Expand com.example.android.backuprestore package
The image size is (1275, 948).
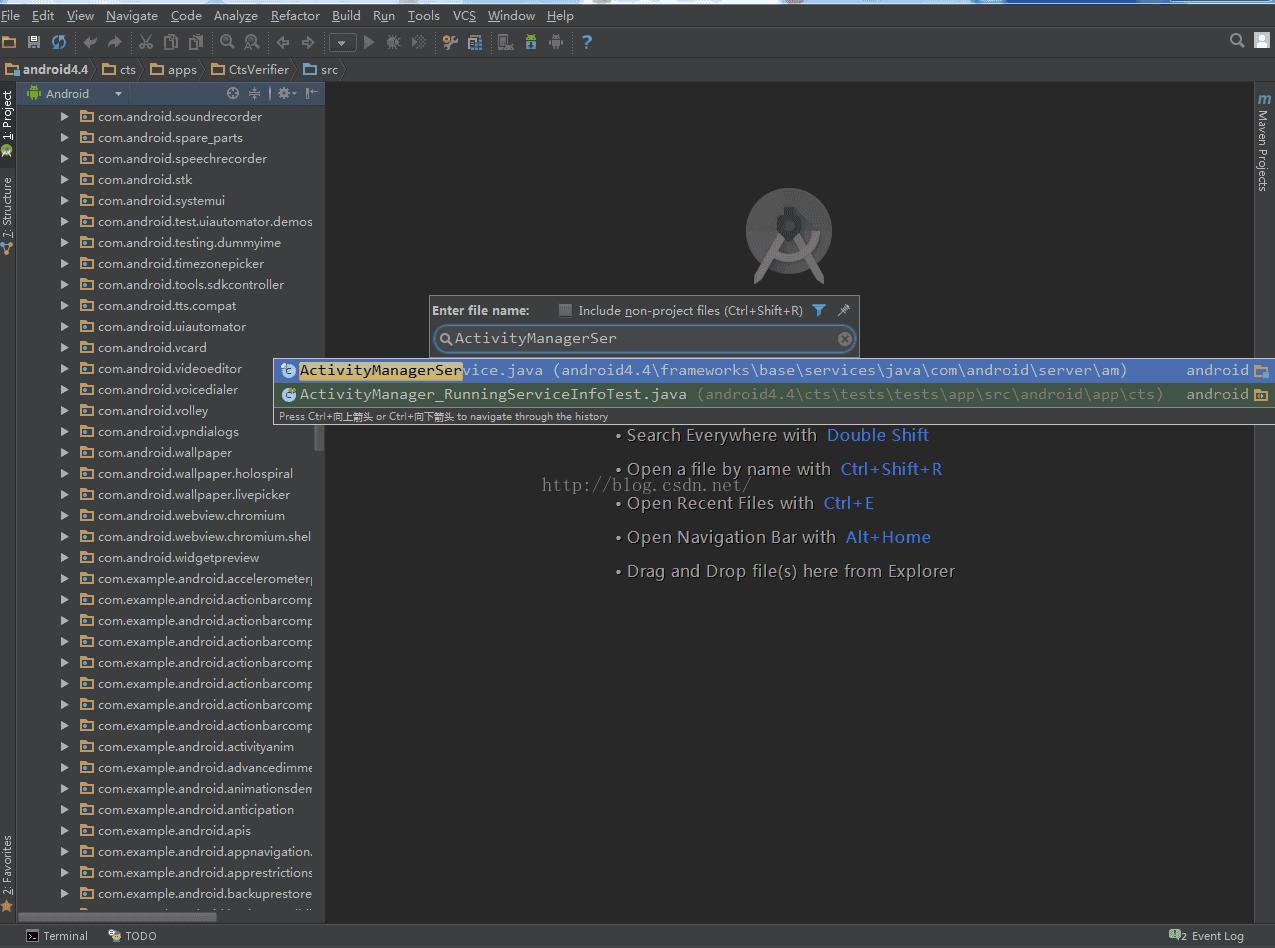(65, 894)
